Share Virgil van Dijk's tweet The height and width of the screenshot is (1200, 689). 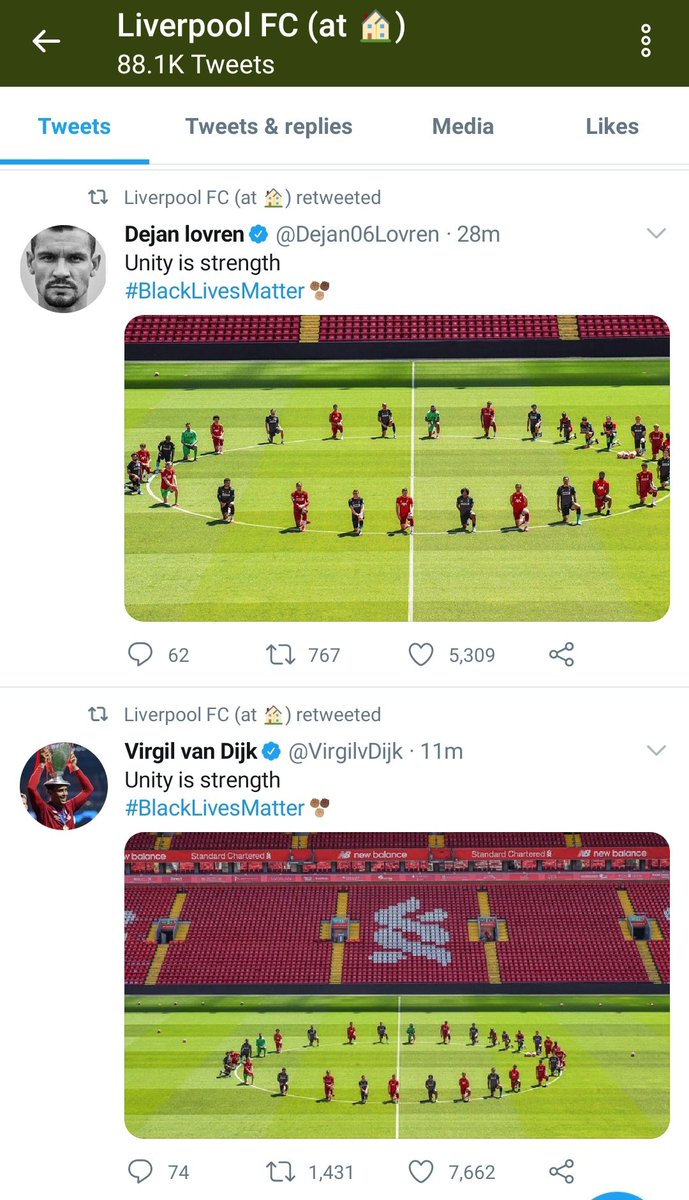click(561, 1172)
